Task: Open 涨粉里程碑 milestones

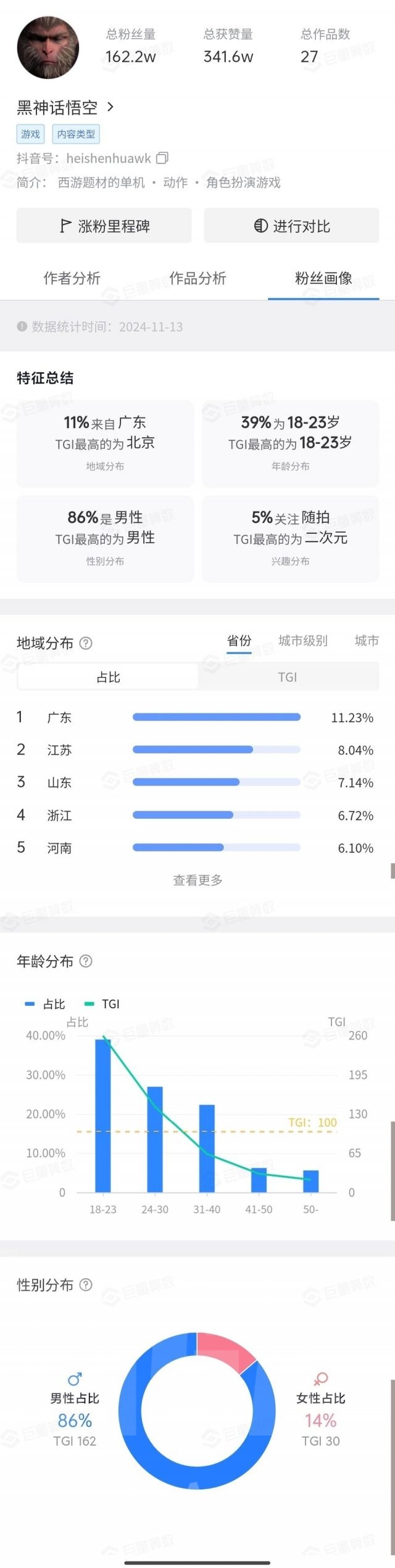Action: coord(104,226)
